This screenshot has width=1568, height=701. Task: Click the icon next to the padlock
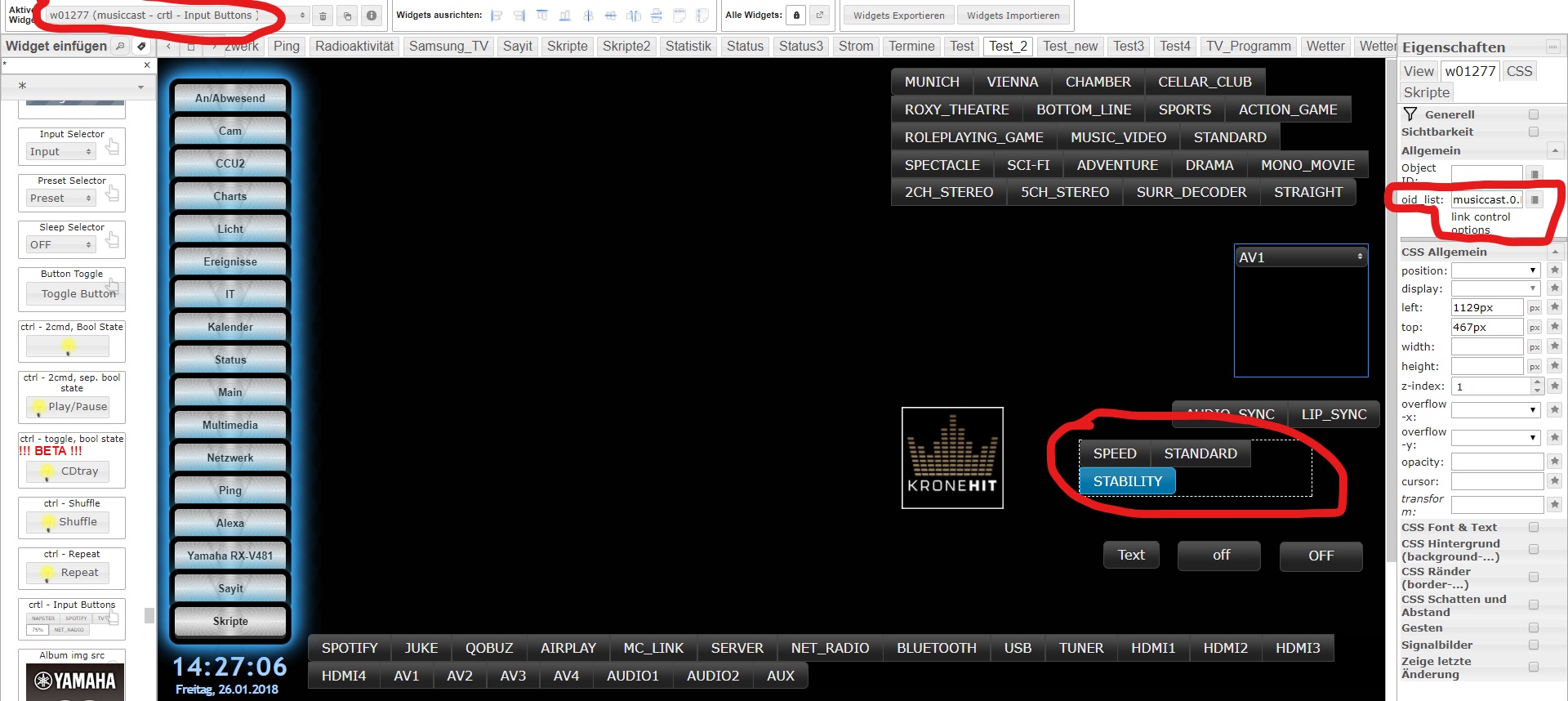point(820,16)
